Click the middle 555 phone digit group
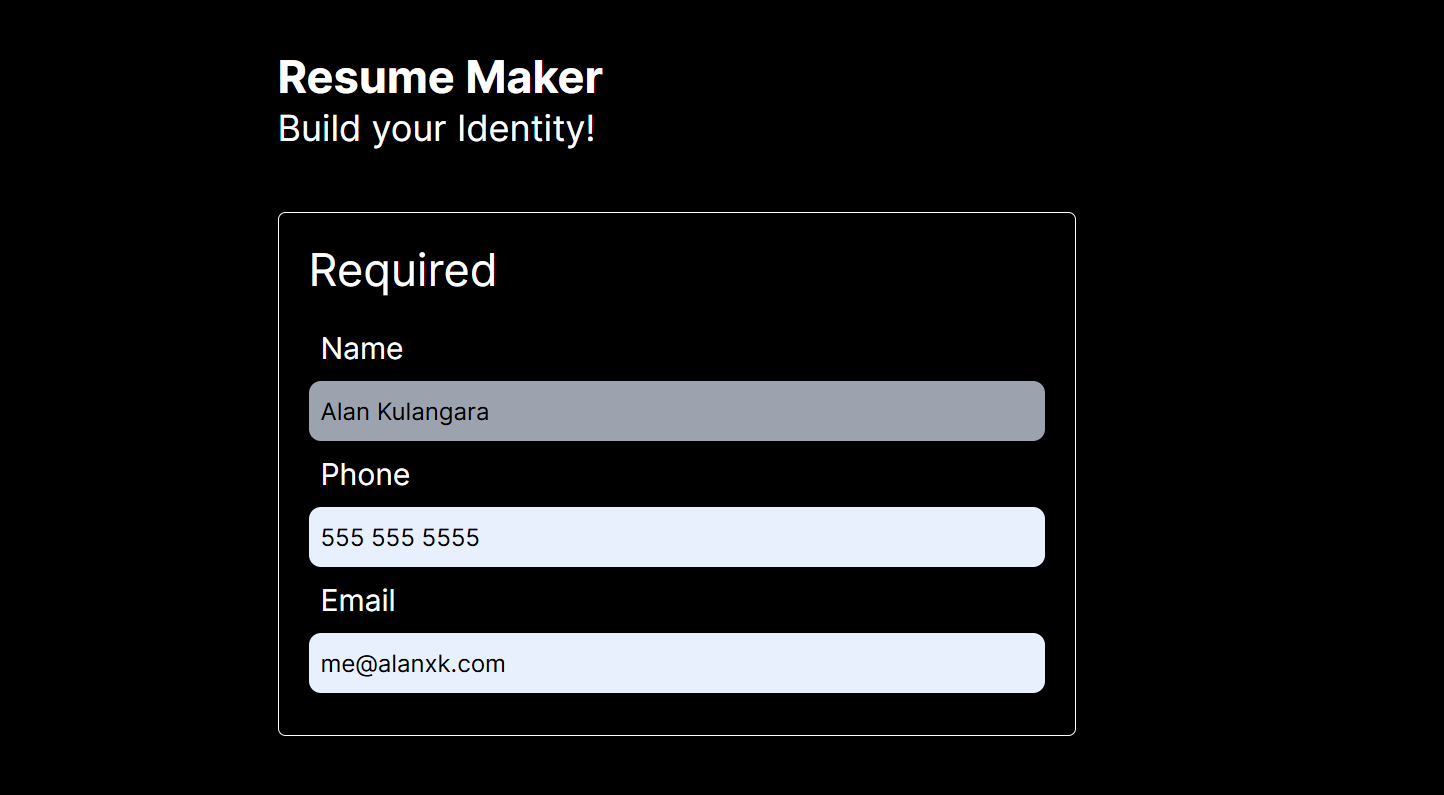Screen dimensions: 1444x795 pyautogui.click(x=394, y=538)
